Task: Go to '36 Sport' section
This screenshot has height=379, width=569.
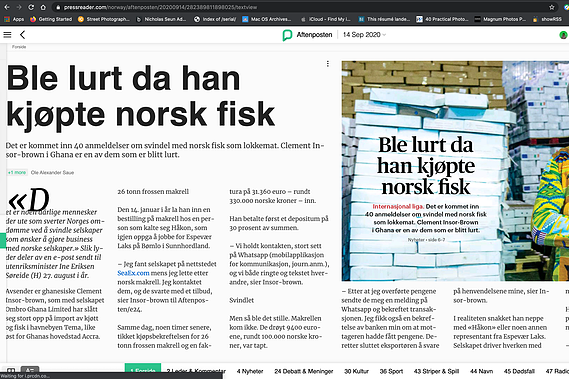Action: (391, 371)
